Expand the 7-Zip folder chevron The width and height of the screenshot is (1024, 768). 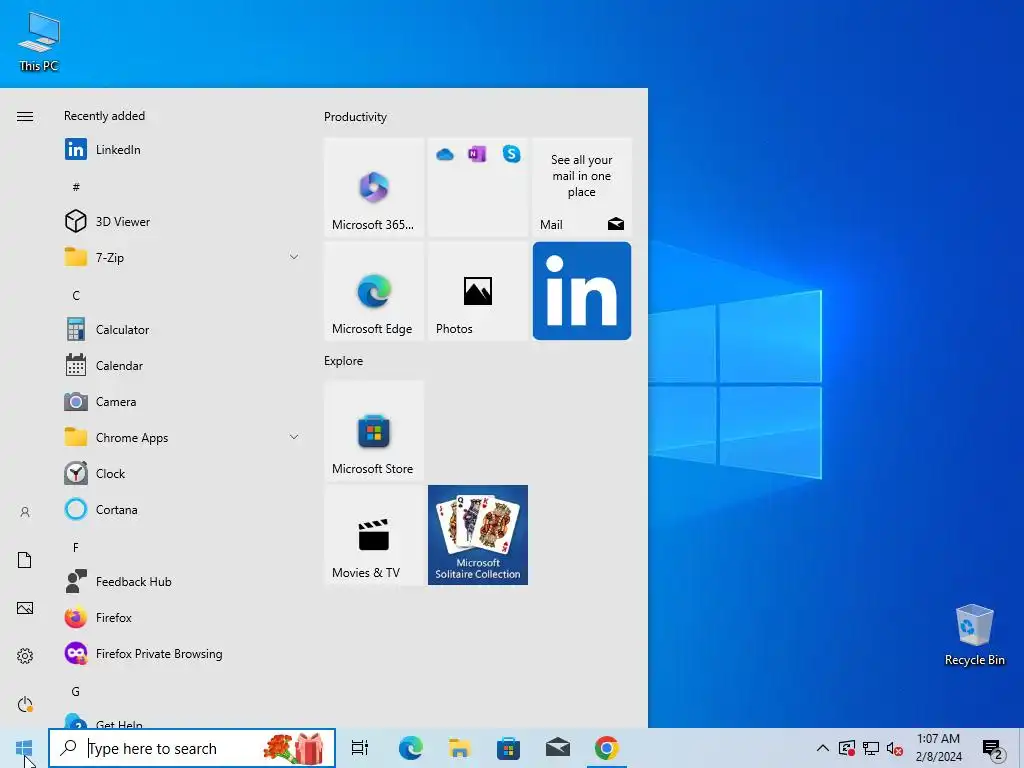coord(294,257)
